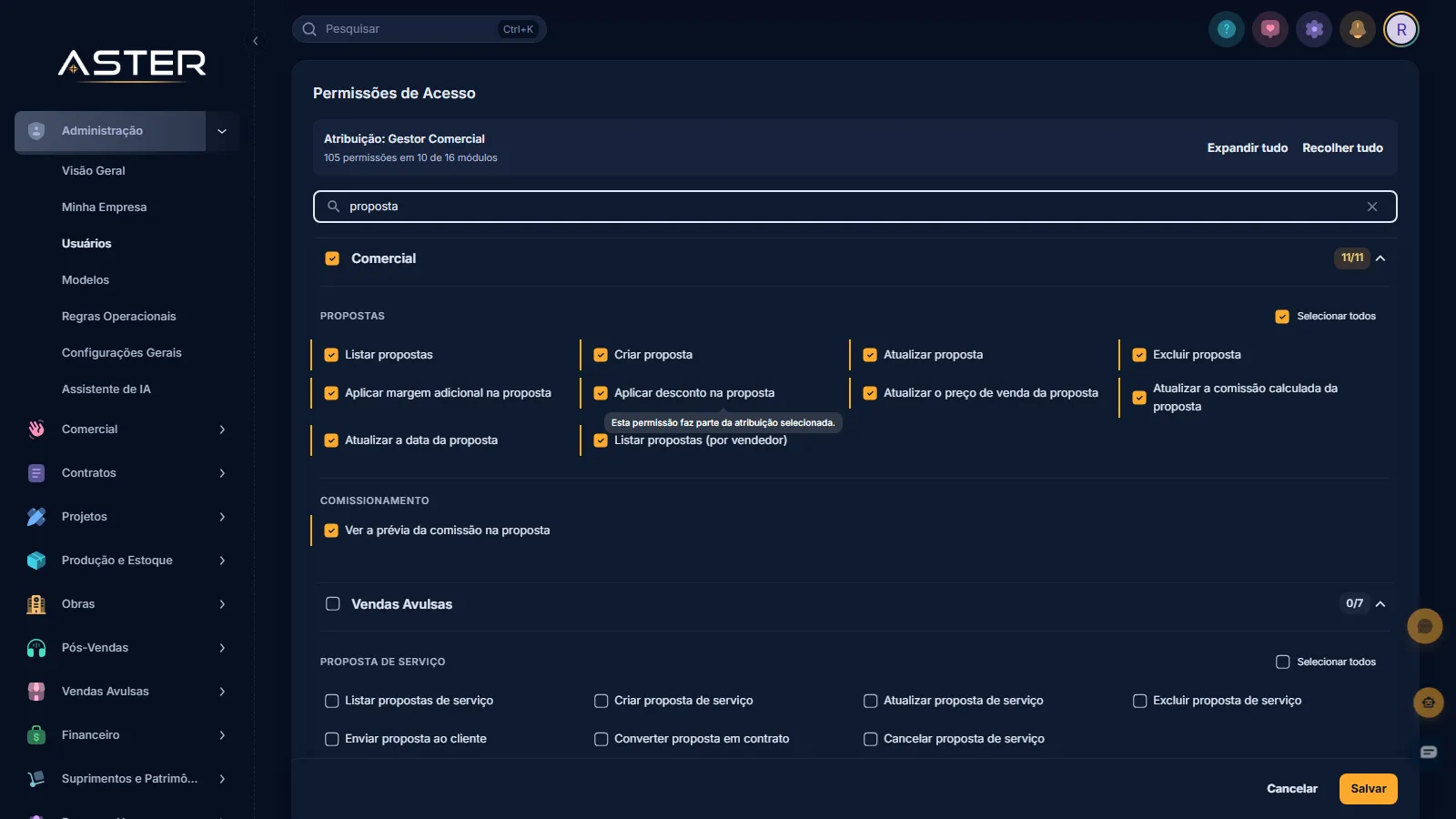Screen dimensions: 1456x819
Task: Collapse the sidebar with the arrow
Action: point(256,41)
